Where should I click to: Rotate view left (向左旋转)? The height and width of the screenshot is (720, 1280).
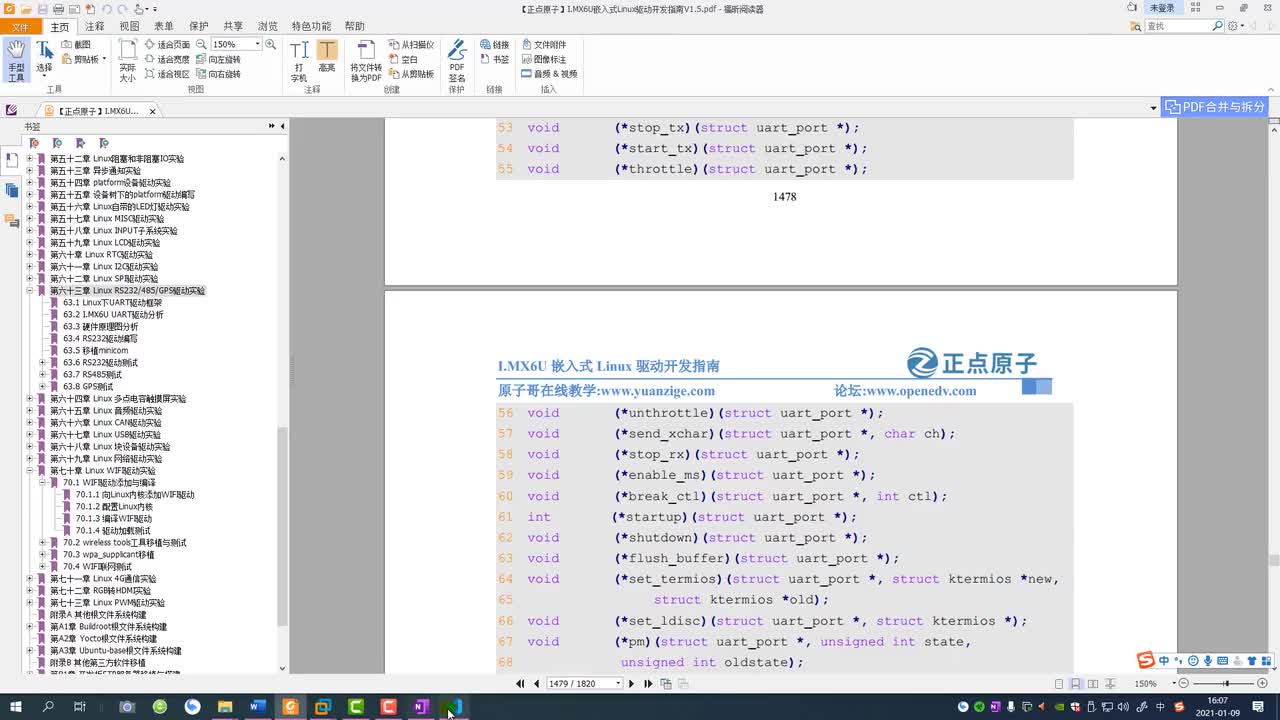pyautogui.click(x=218, y=59)
